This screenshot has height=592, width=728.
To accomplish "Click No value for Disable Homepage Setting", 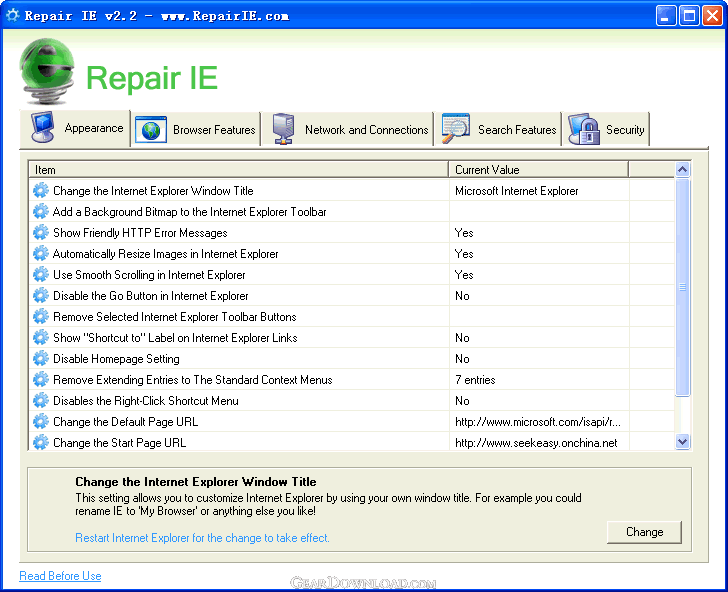I will tap(462, 358).
